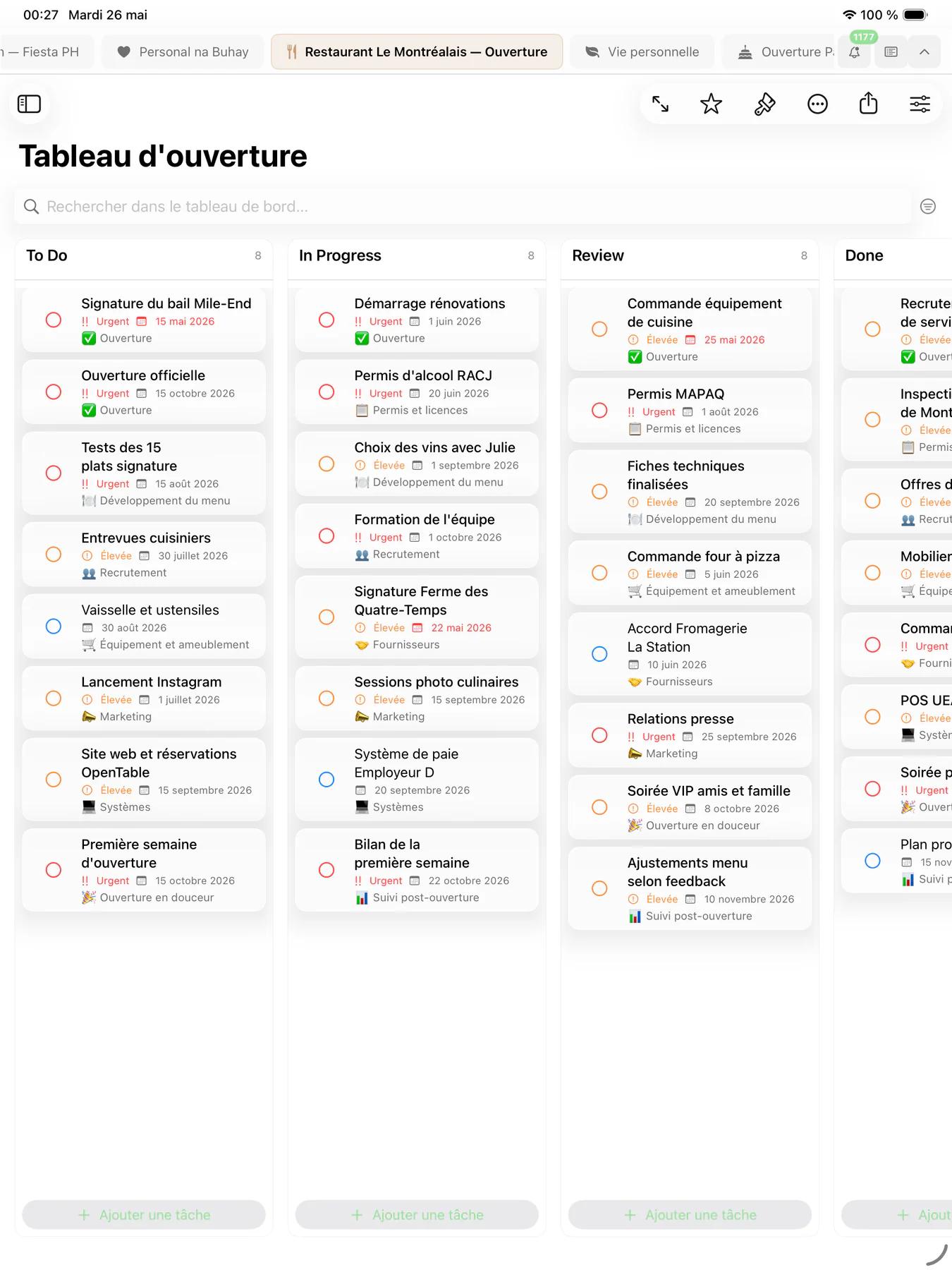This screenshot has height=1270, width=952.
Task: Click the people icon on Entrevues cuisiniers
Action: [89, 573]
